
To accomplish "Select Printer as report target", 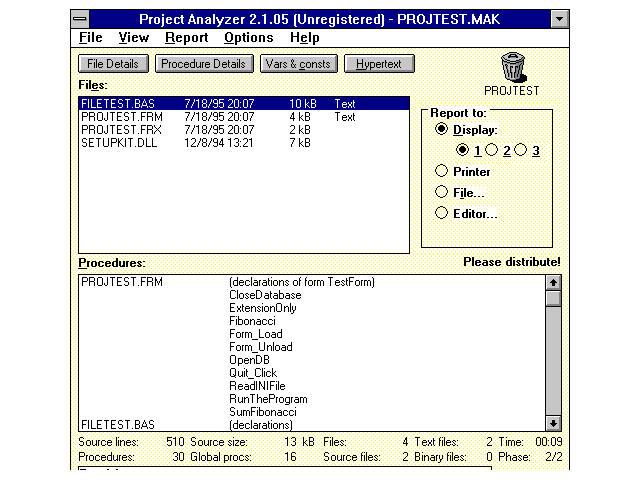I will (x=442, y=172).
